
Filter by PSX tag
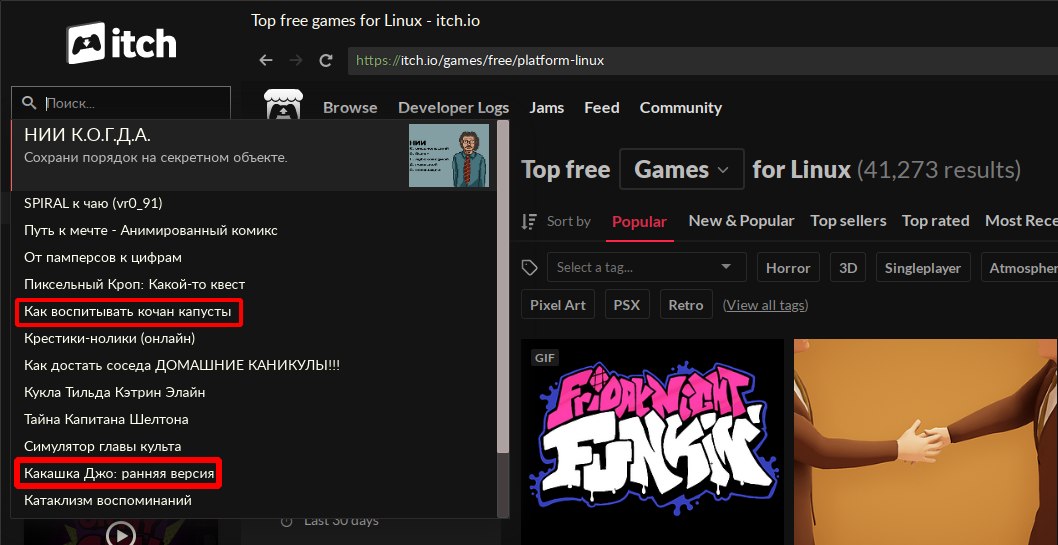pyautogui.click(x=627, y=304)
